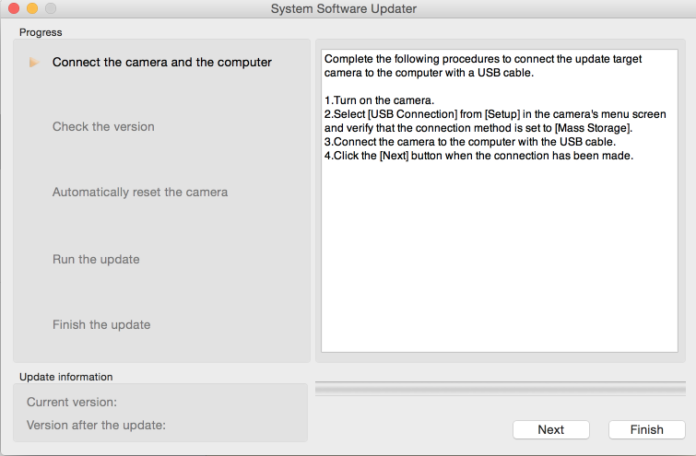Select the 'Check the version' step
The image size is (696, 456).
[103, 127]
